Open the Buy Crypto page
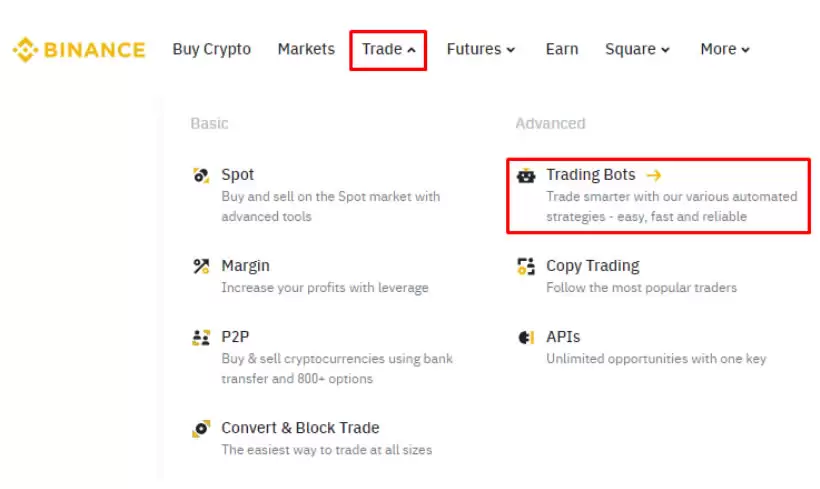820x489 pixels. pyautogui.click(x=211, y=49)
